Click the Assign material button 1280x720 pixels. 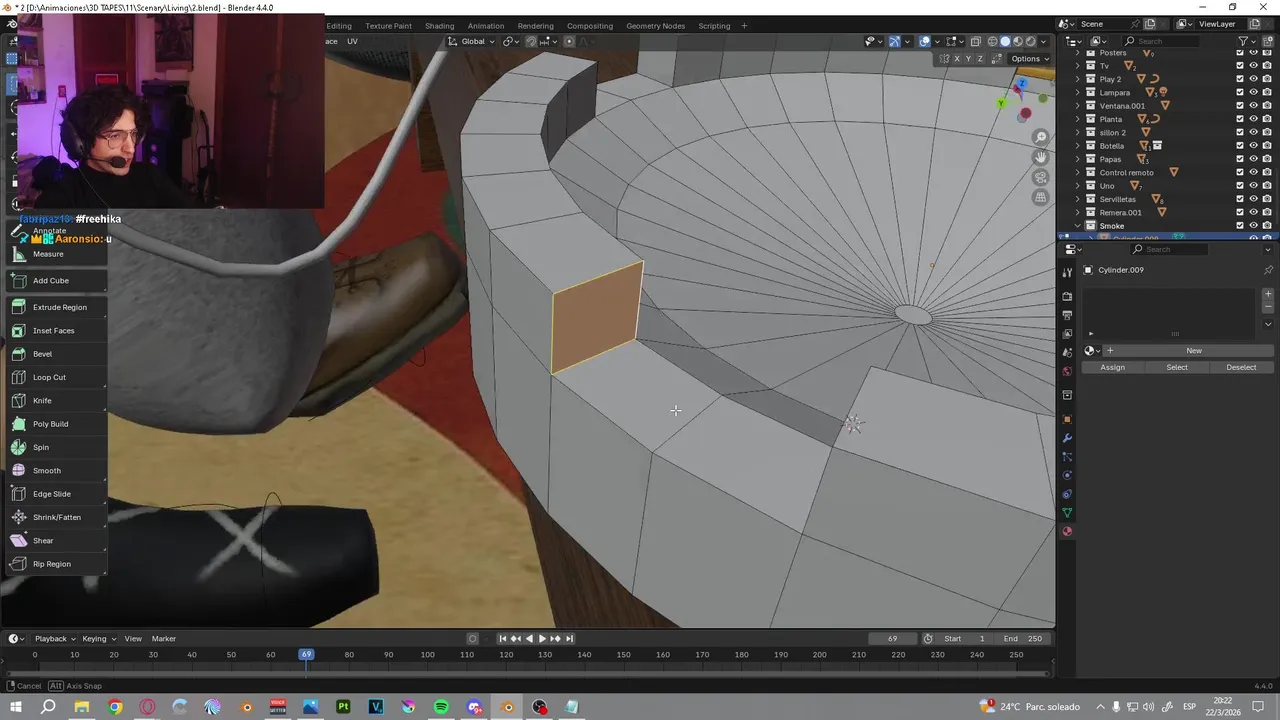pos(1113,367)
